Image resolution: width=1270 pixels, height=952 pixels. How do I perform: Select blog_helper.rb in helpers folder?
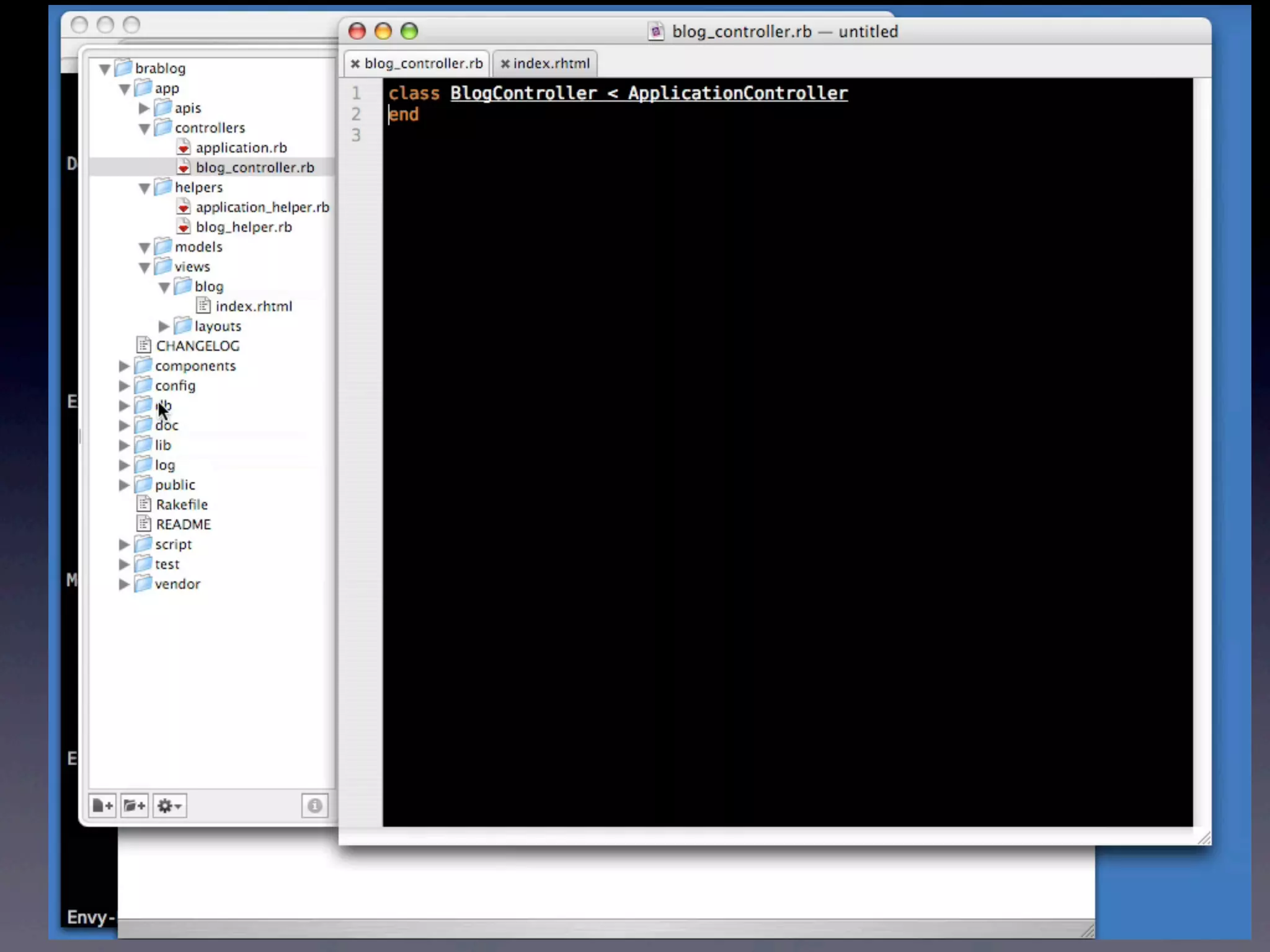[x=243, y=227]
